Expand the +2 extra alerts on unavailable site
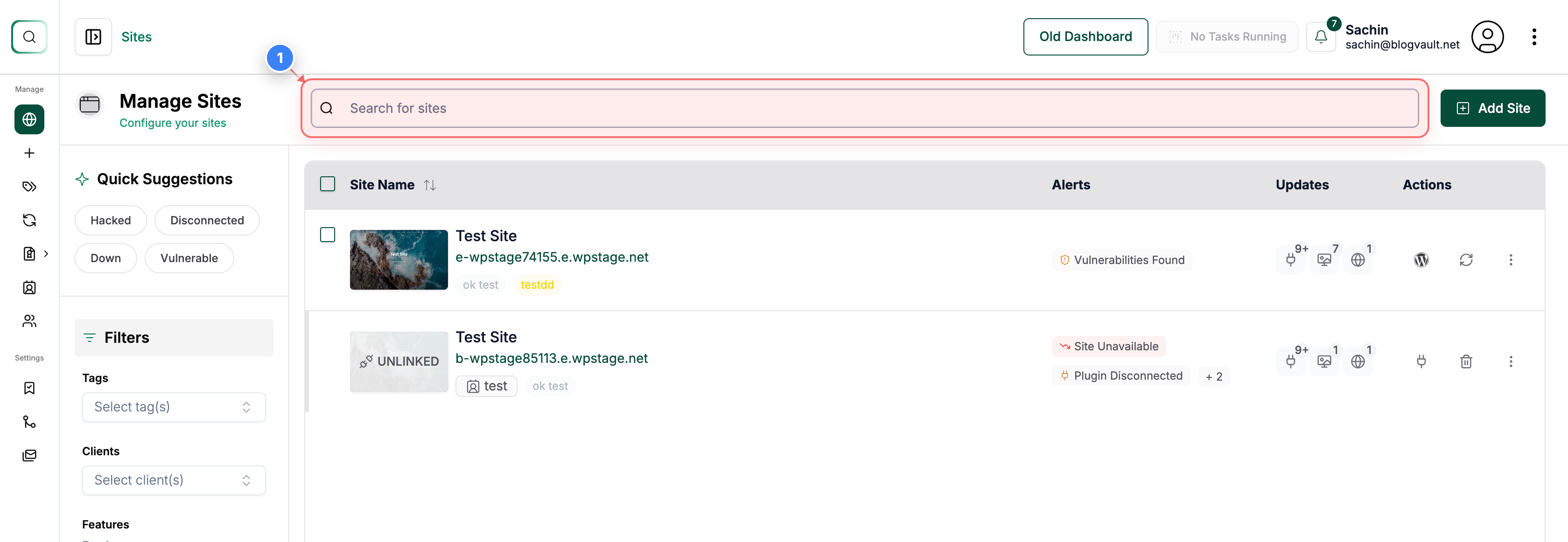1568x542 pixels. (x=1214, y=376)
